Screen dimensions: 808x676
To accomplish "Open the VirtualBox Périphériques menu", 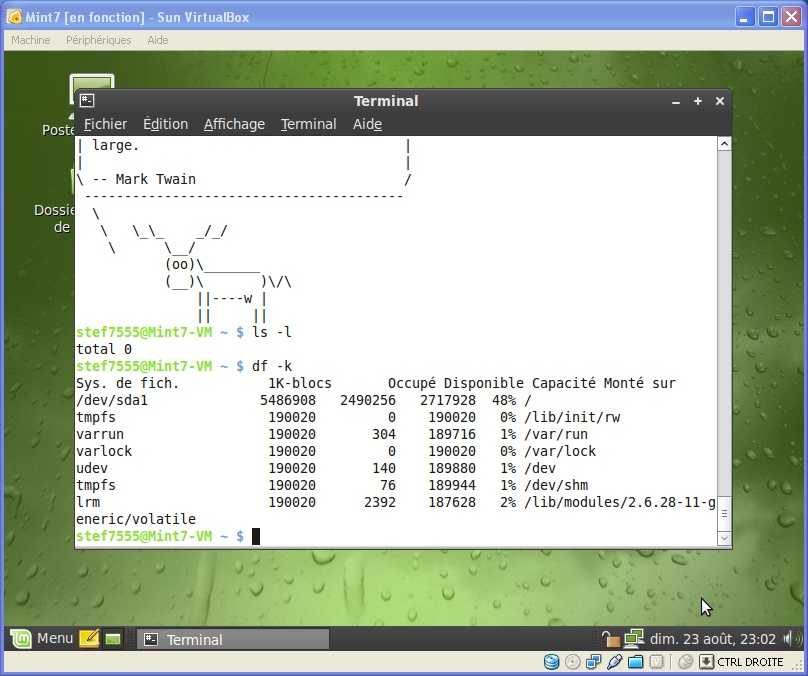I will 98,40.
